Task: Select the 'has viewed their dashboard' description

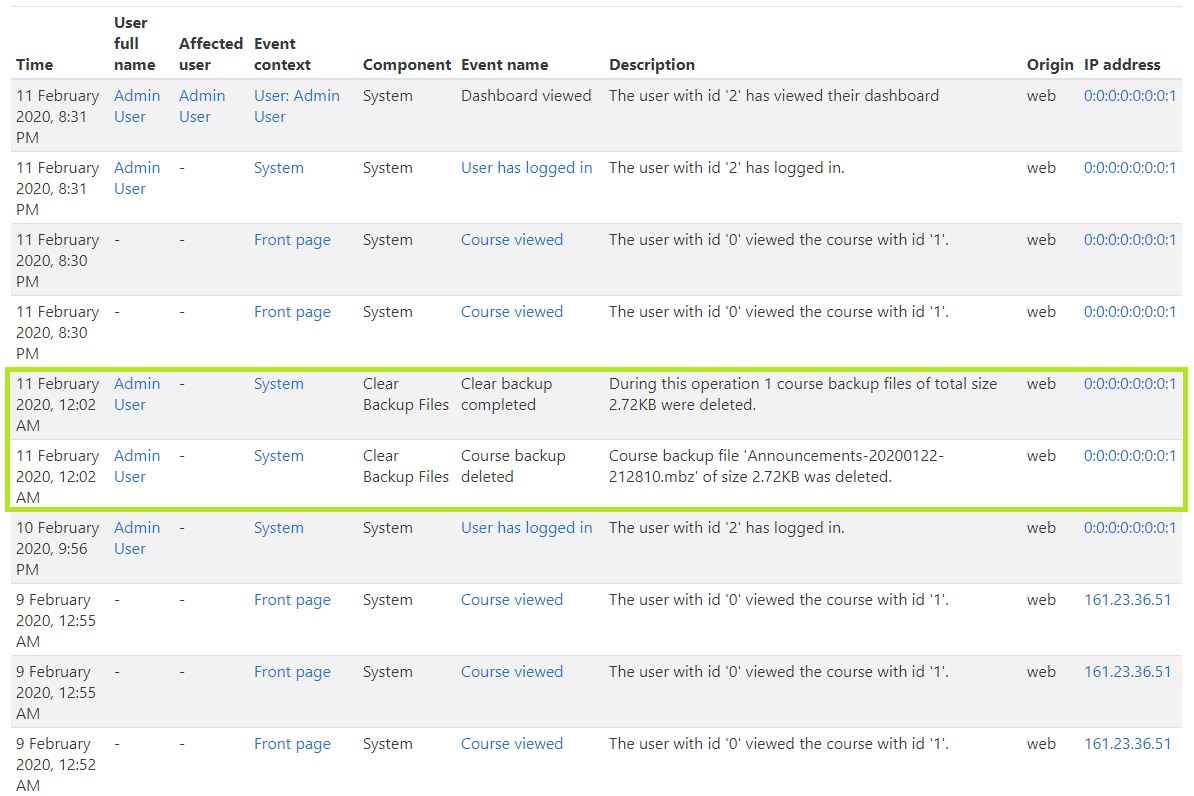Action: (x=774, y=96)
